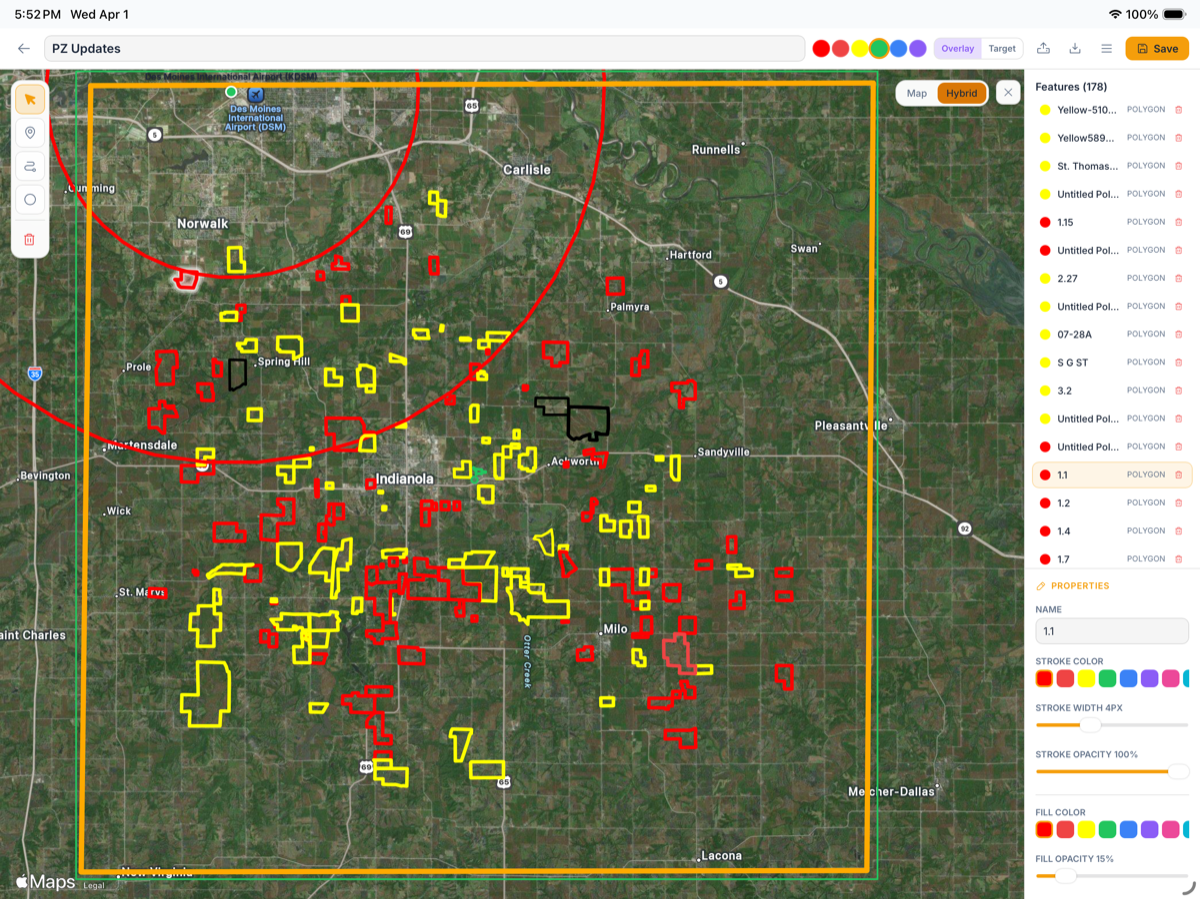
Task: Open the hamburger menu in top bar
Action: click(x=1106, y=48)
